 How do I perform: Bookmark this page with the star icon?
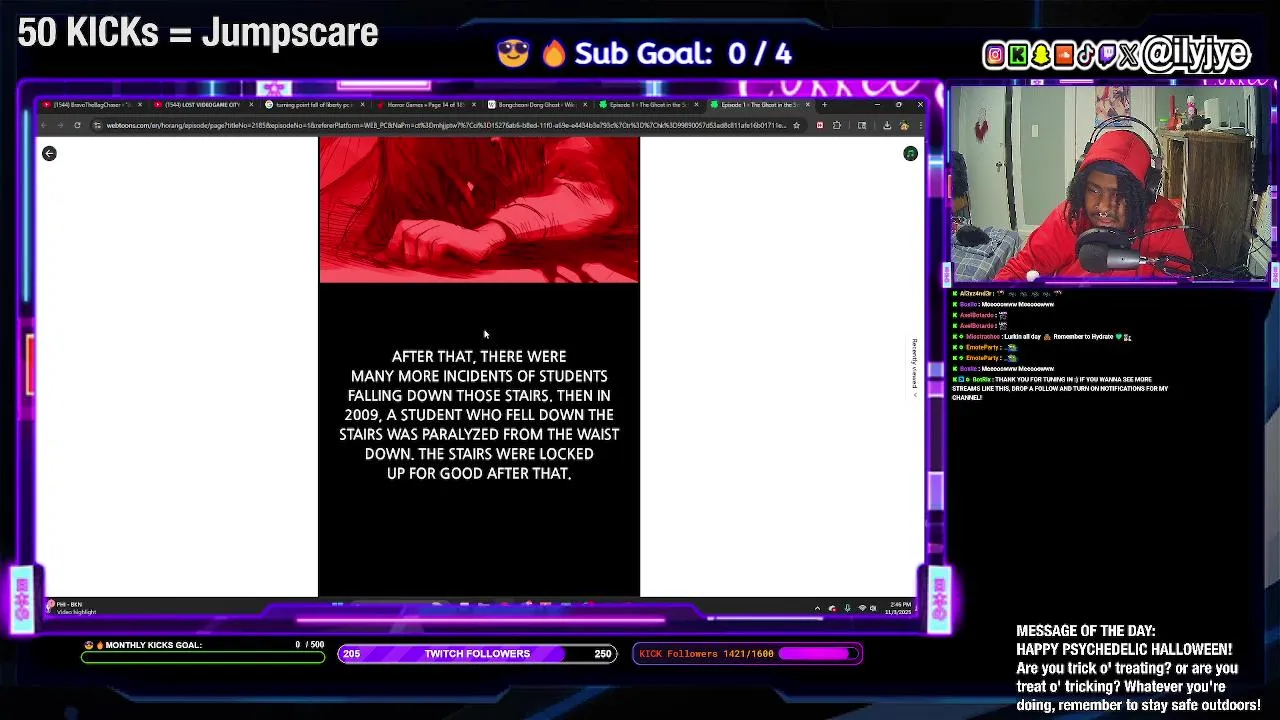(796, 125)
